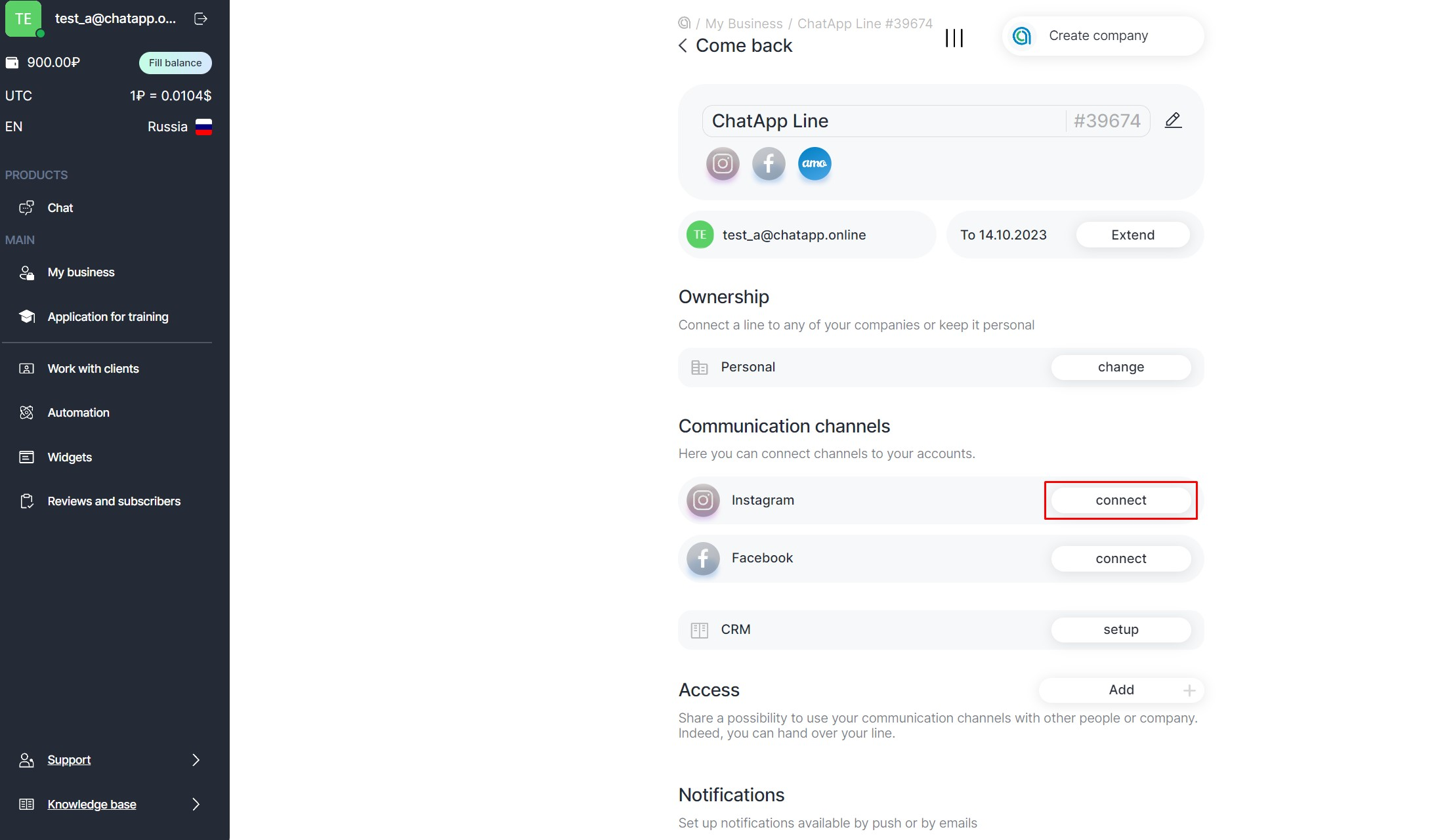Go to Automation section in sidebar
The width and height of the screenshot is (1440, 840).
point(78,413)
